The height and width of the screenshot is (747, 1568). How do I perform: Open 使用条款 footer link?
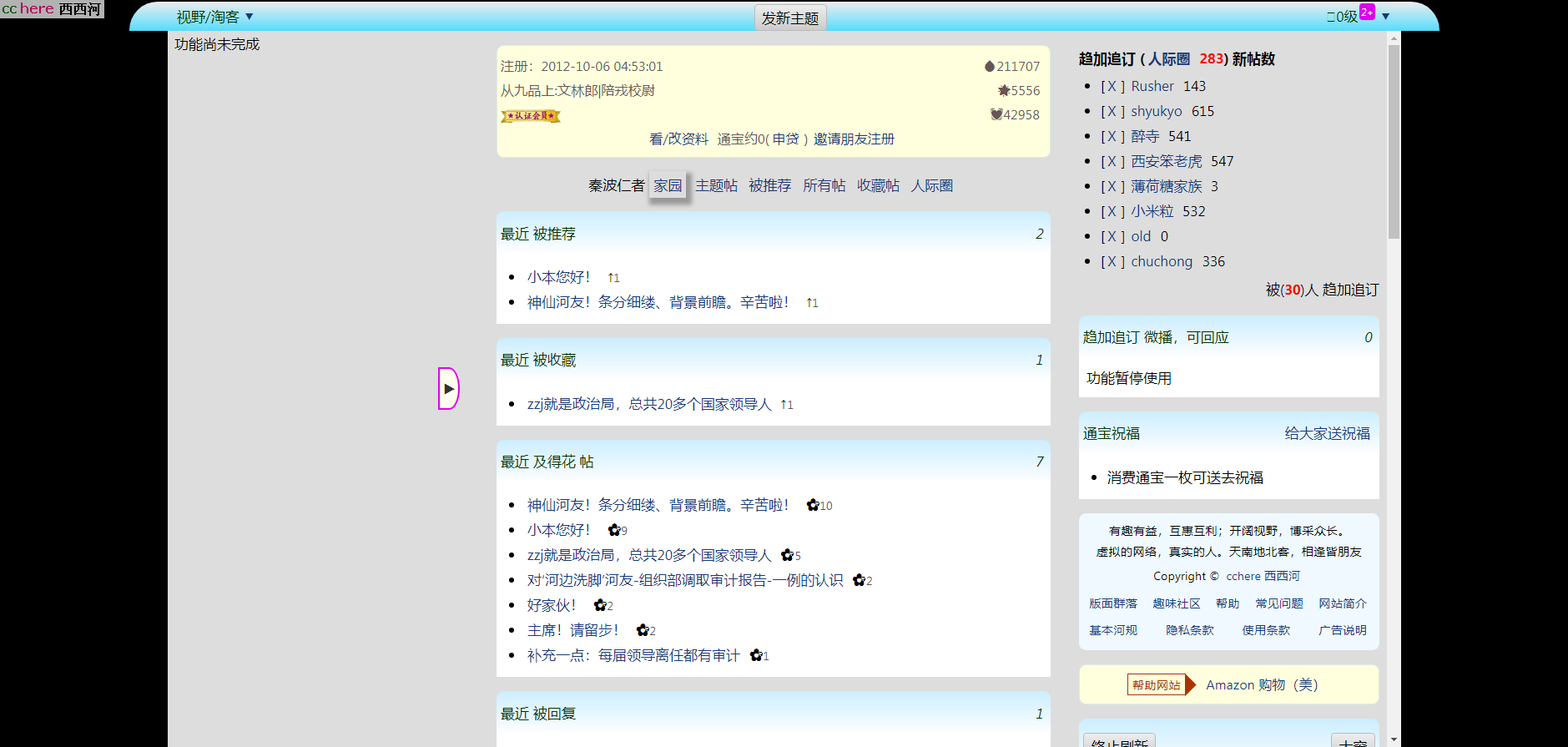pos(1266,630)
